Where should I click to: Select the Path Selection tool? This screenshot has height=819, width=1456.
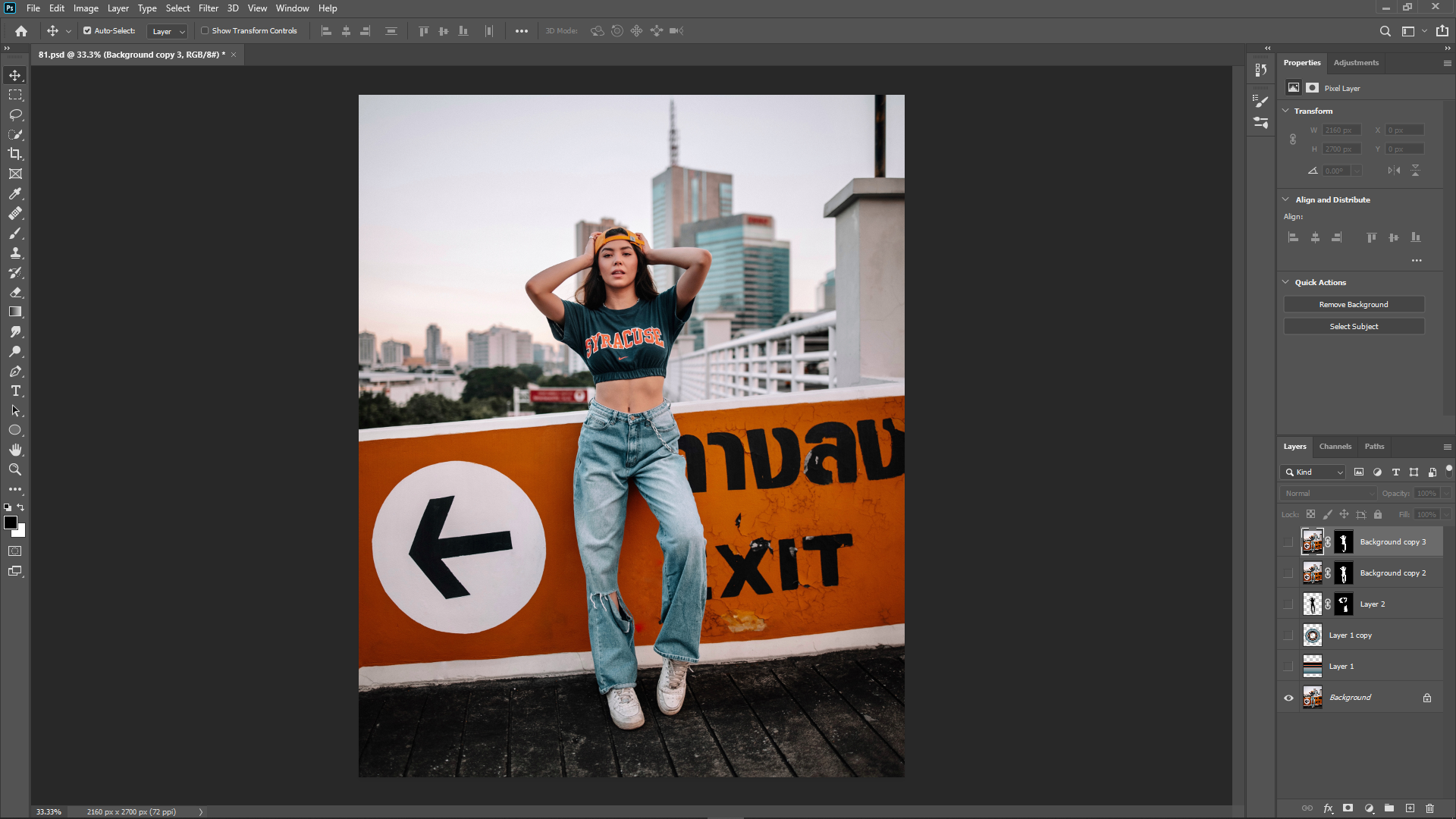15,410
